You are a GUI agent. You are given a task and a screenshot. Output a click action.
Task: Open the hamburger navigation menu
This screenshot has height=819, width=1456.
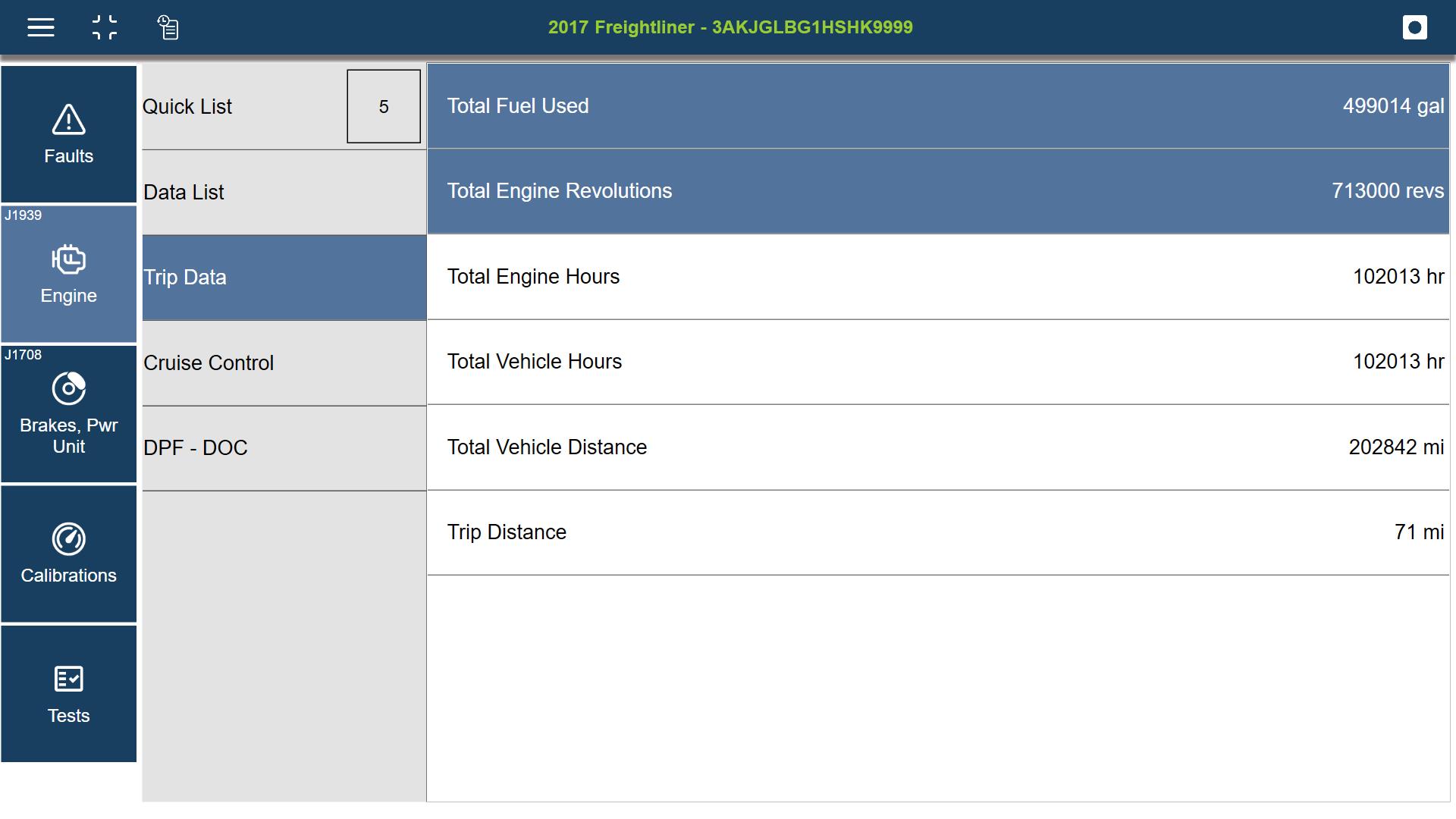(x=40, y=27)
